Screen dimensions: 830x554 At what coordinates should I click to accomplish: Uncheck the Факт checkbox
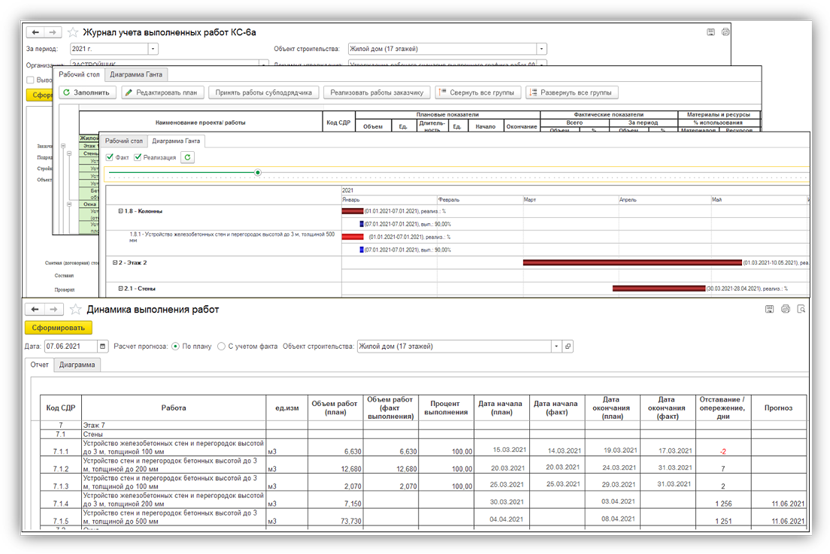(x=110, y=157)
